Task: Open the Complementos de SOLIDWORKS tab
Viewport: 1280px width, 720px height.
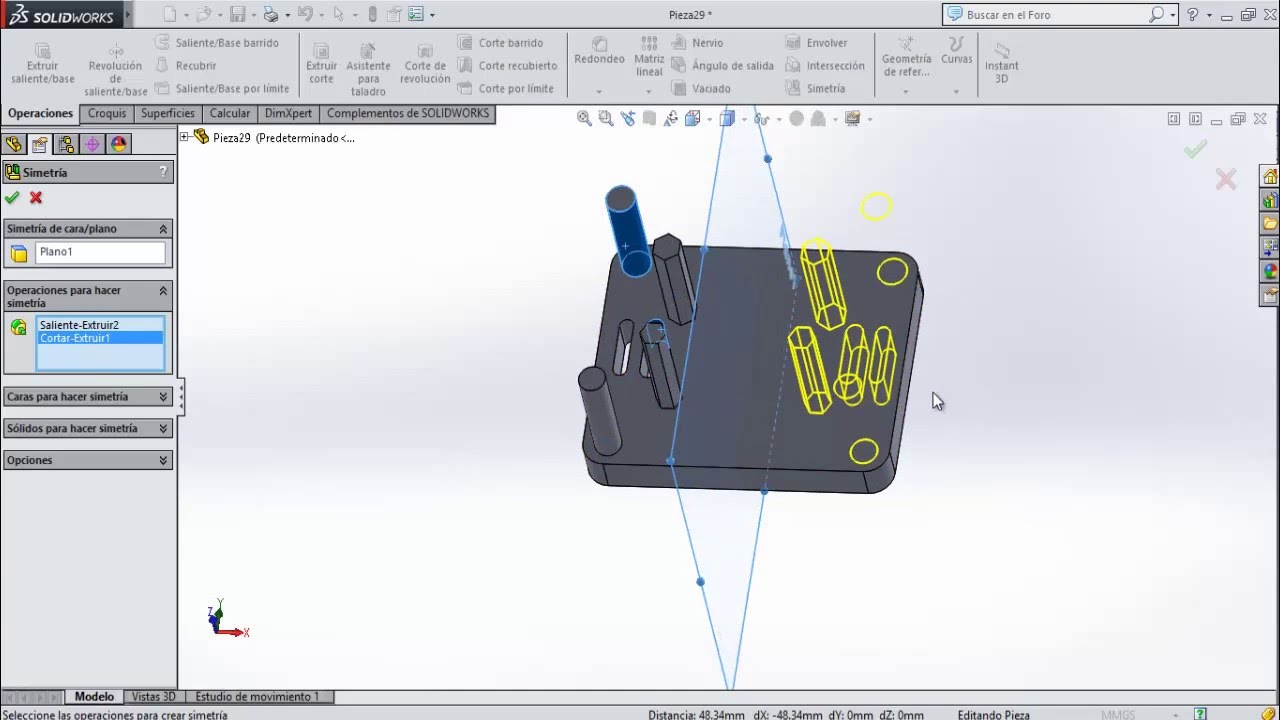Action: (x=408, y=113)
